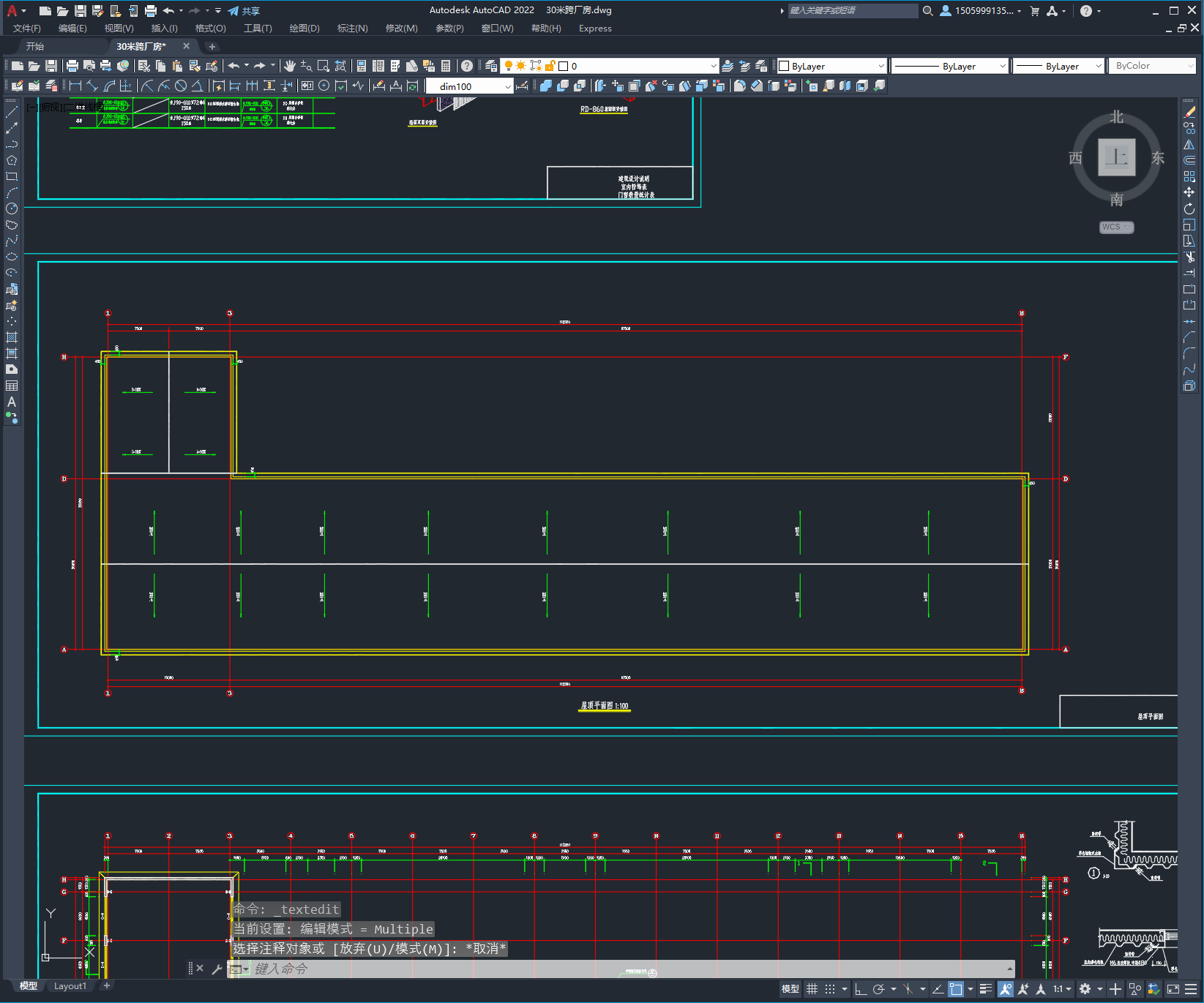Open the QuickCalc calculator icon
The height and width of the screenshot is (1003, 1204).
(446, 66)
